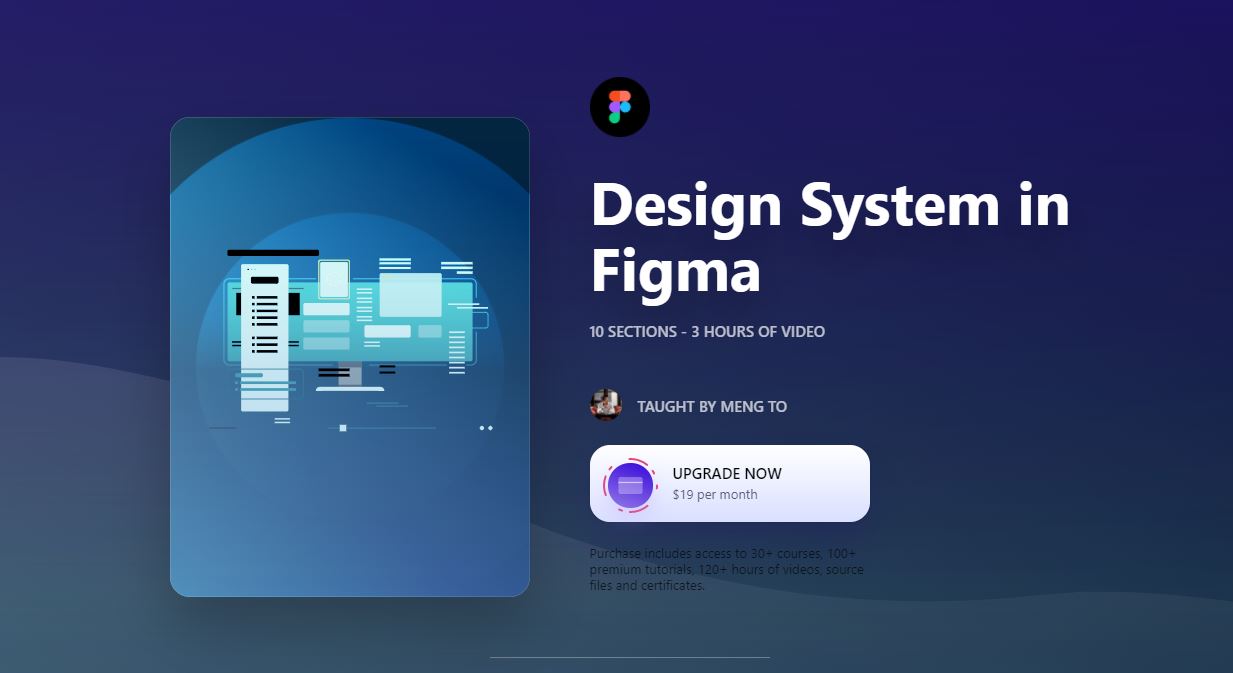Click '10 Sections - 3 Hours of Video' text
1233x673 pixels.
coord(707,331)
